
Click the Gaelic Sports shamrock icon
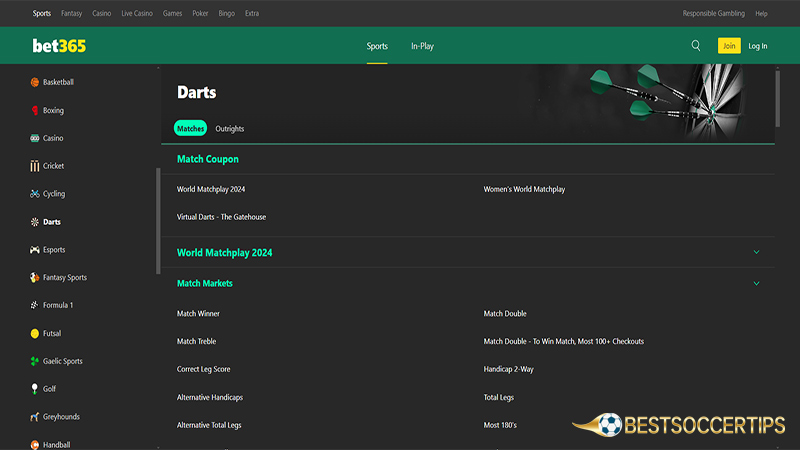[35, 361]
